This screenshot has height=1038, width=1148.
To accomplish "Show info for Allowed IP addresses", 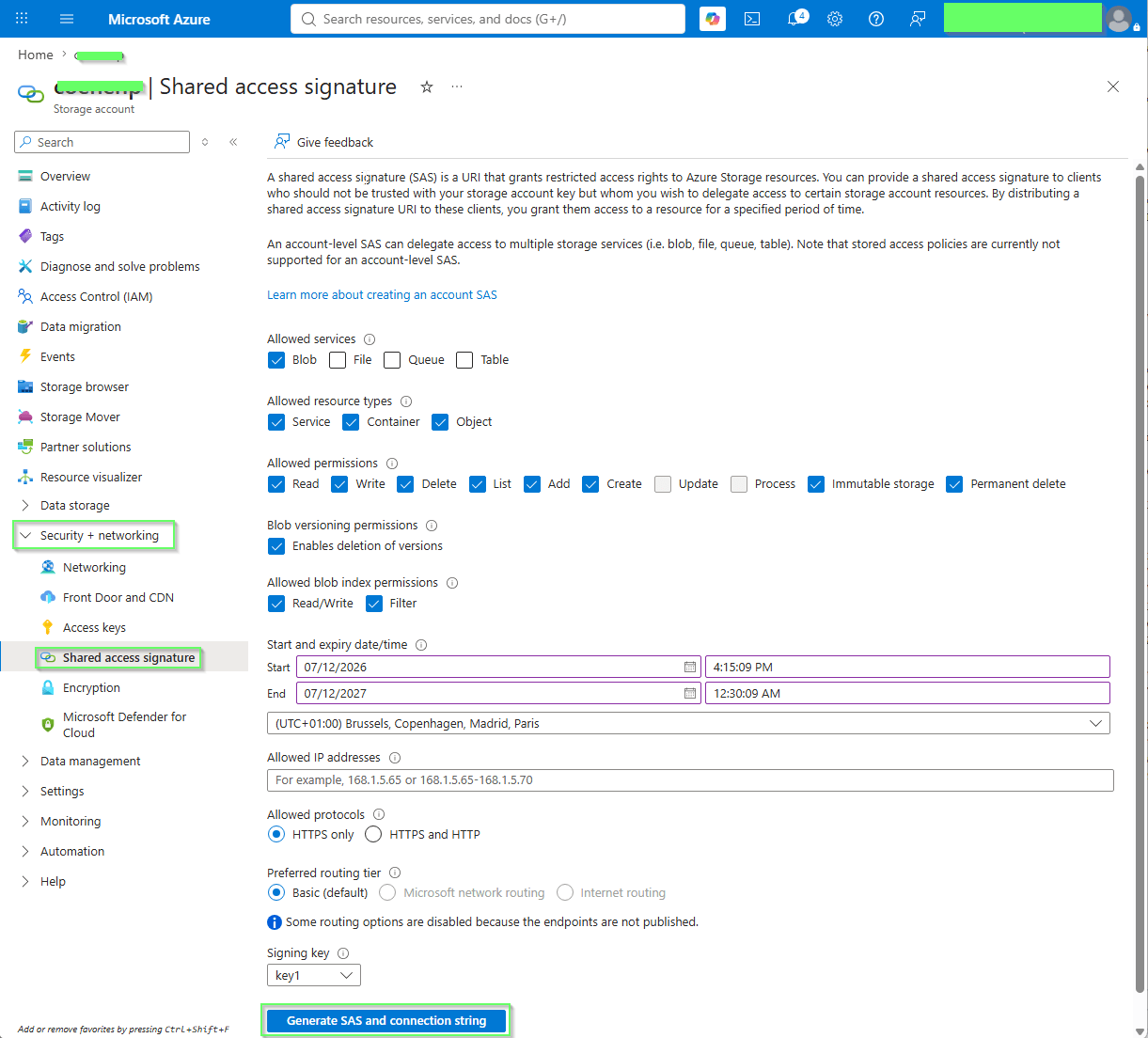I will pos(395,758).
